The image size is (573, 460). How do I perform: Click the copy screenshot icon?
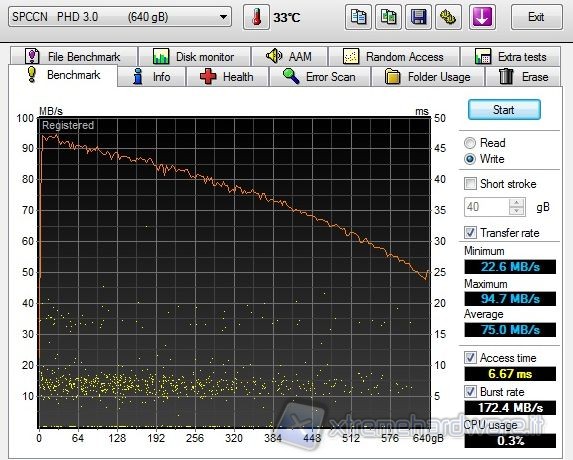point(388,17)
